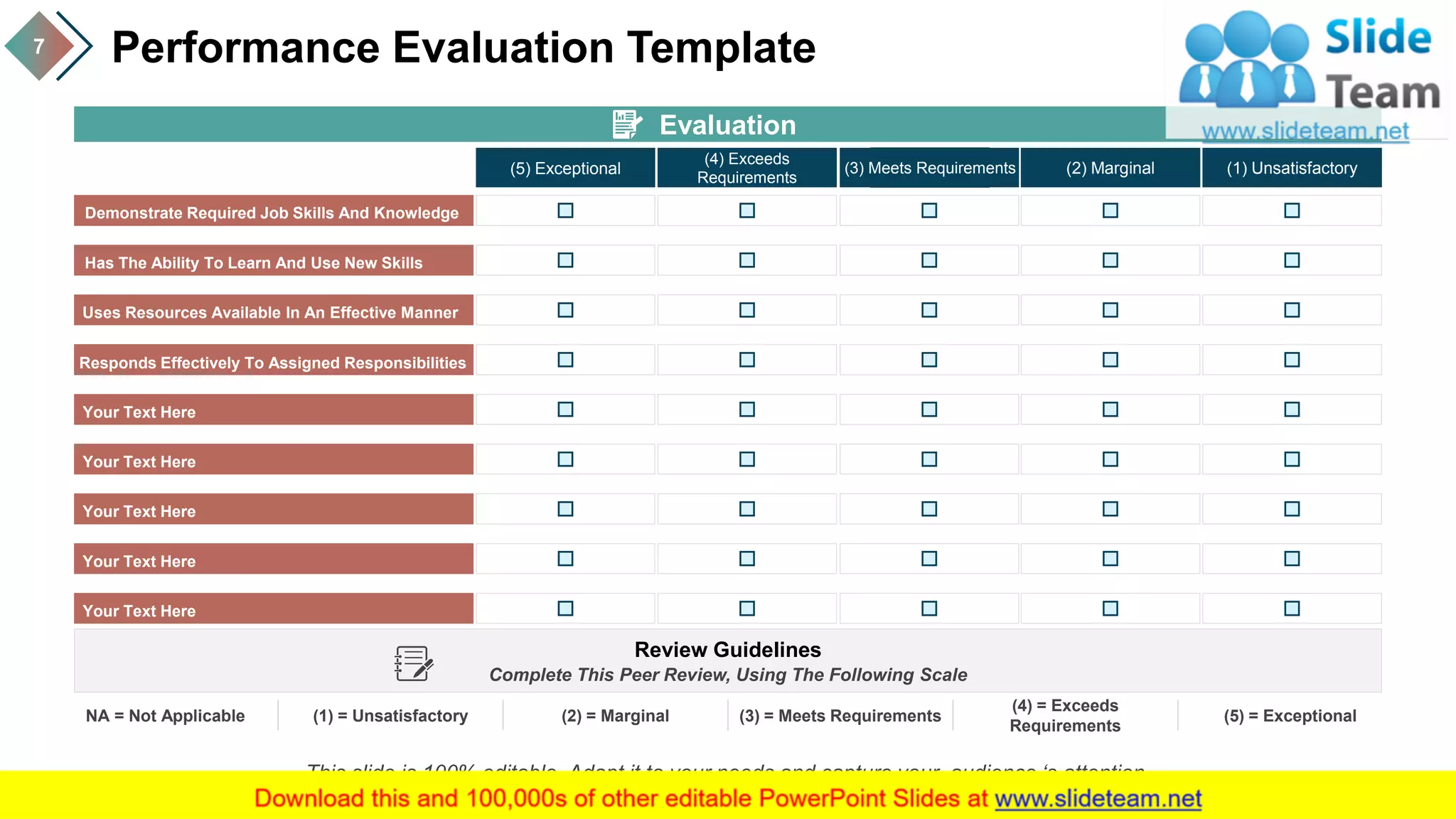Check Marginal for Has The Ability To Learn
Viewport: 1456px width, 819px height.
click(x=1110, y=260)
